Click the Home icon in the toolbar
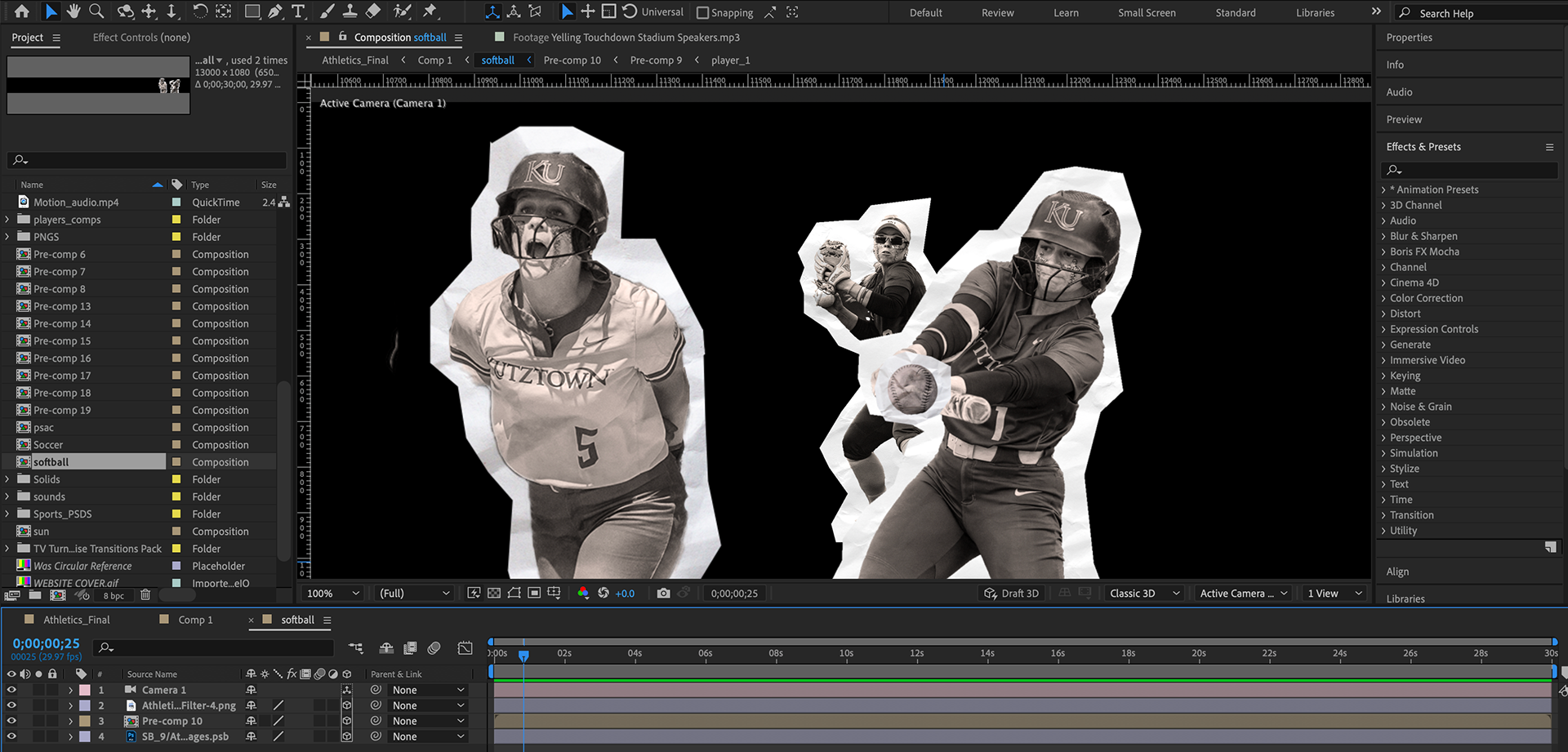Image resolution: width=1568 pixels, height=752 pixels. pyautogui.click(x=21, y=11)
